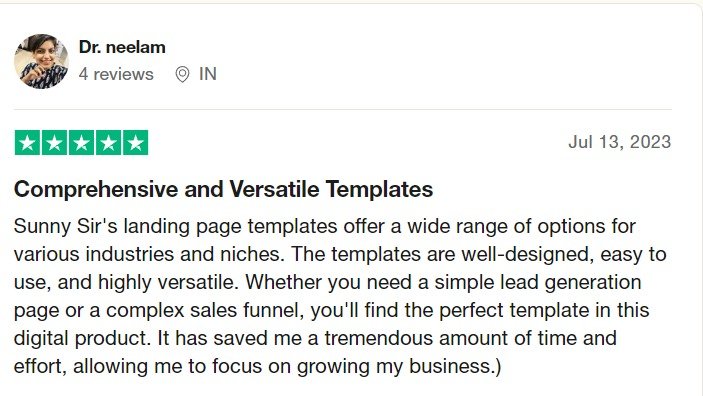Open Dr. neelam's profile avatar photo
703x396 pixels.
41,61
